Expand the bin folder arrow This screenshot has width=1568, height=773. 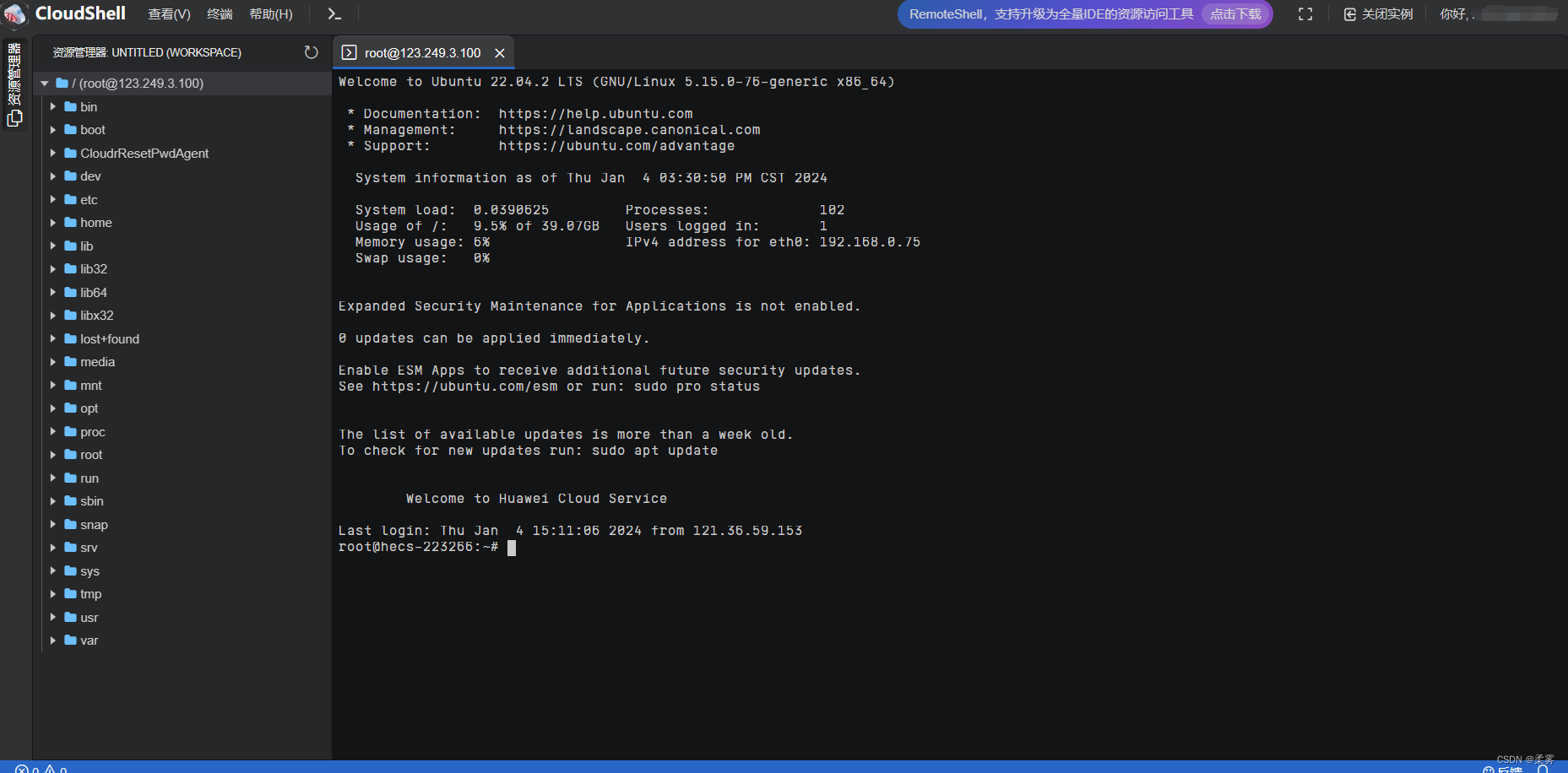(x=53, y=106)
